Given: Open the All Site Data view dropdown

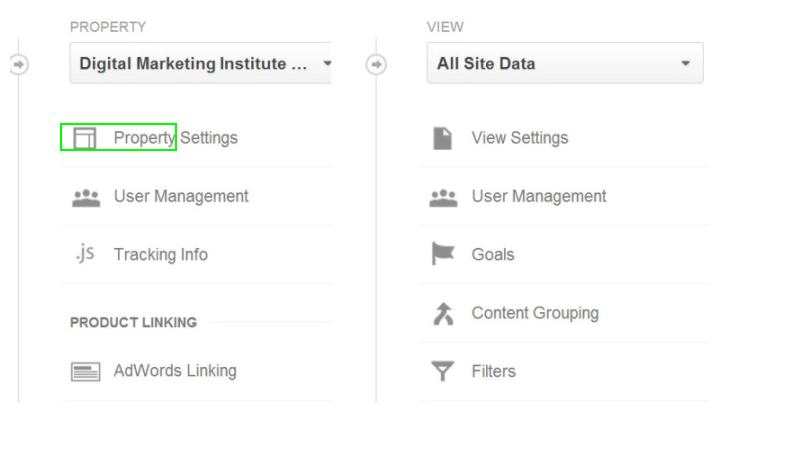Looking at the screenshot, I should tap(565, 63).
